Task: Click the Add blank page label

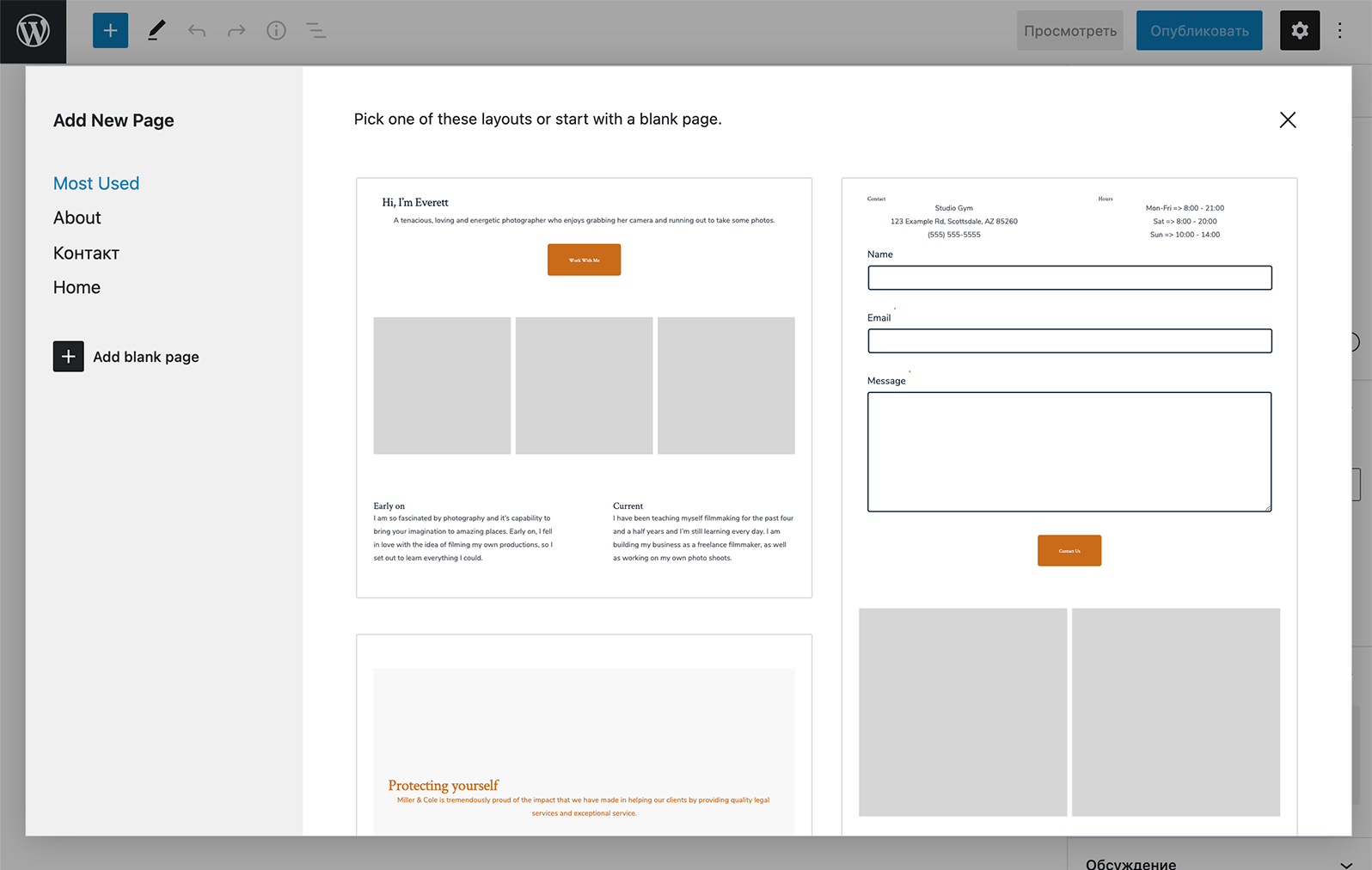Action: (146, 357)
